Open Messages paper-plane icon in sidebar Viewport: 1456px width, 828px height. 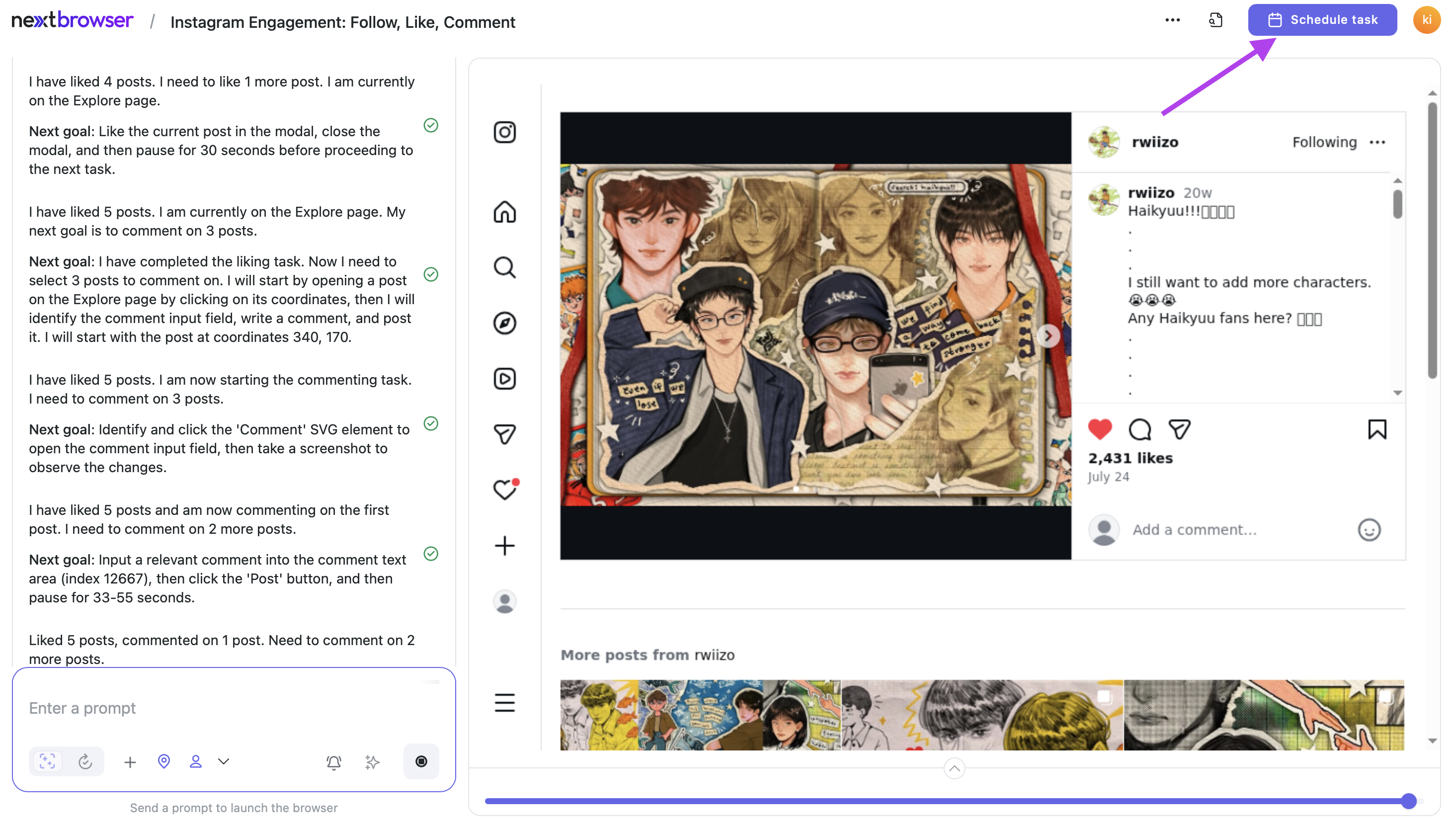pos(504,434)
